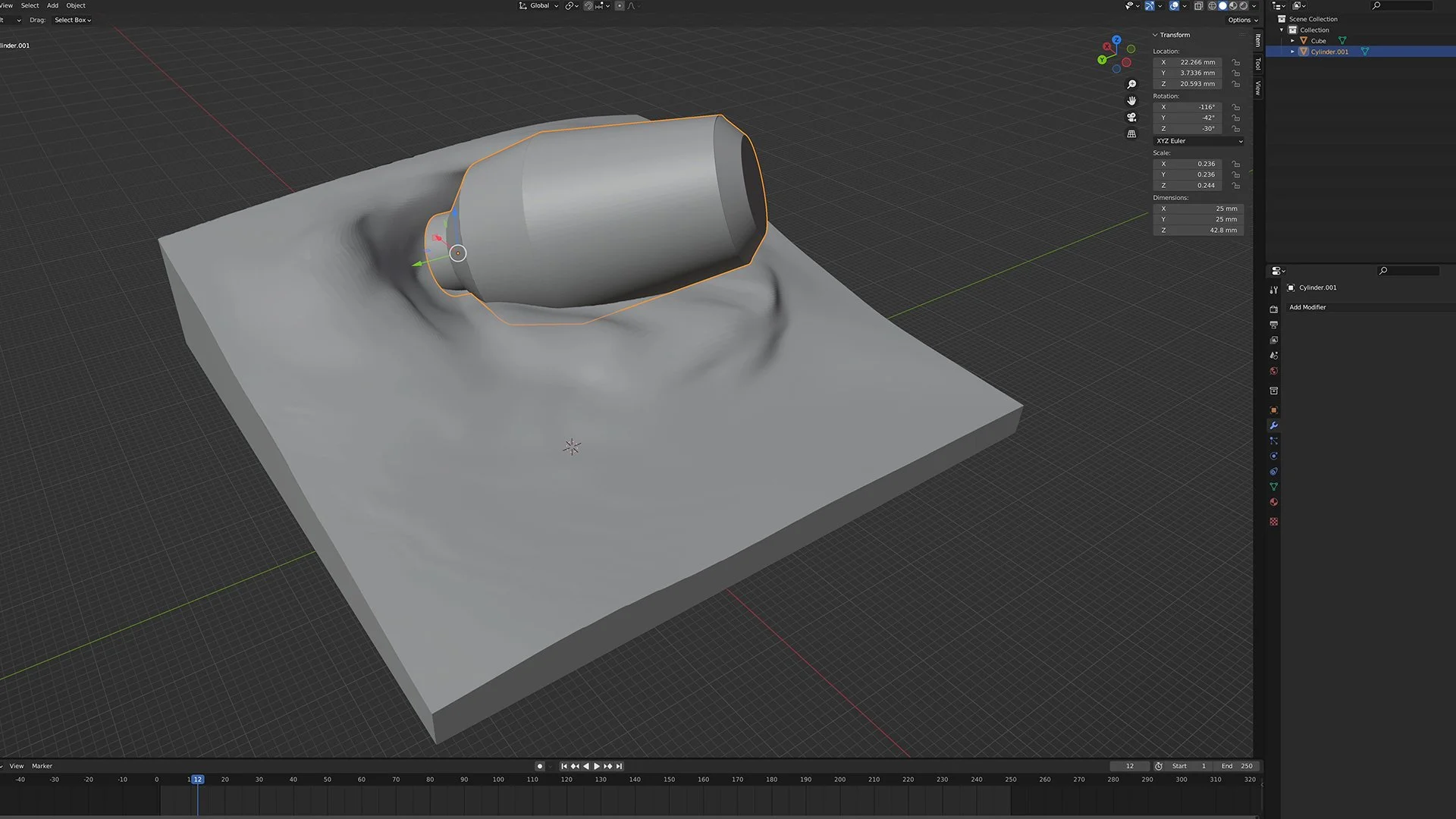This screenshot has width=1456, height=819.
Task: Switch perspective/orthographic with grid icon
Action: pyautogui.click(x=1131, y=134)
